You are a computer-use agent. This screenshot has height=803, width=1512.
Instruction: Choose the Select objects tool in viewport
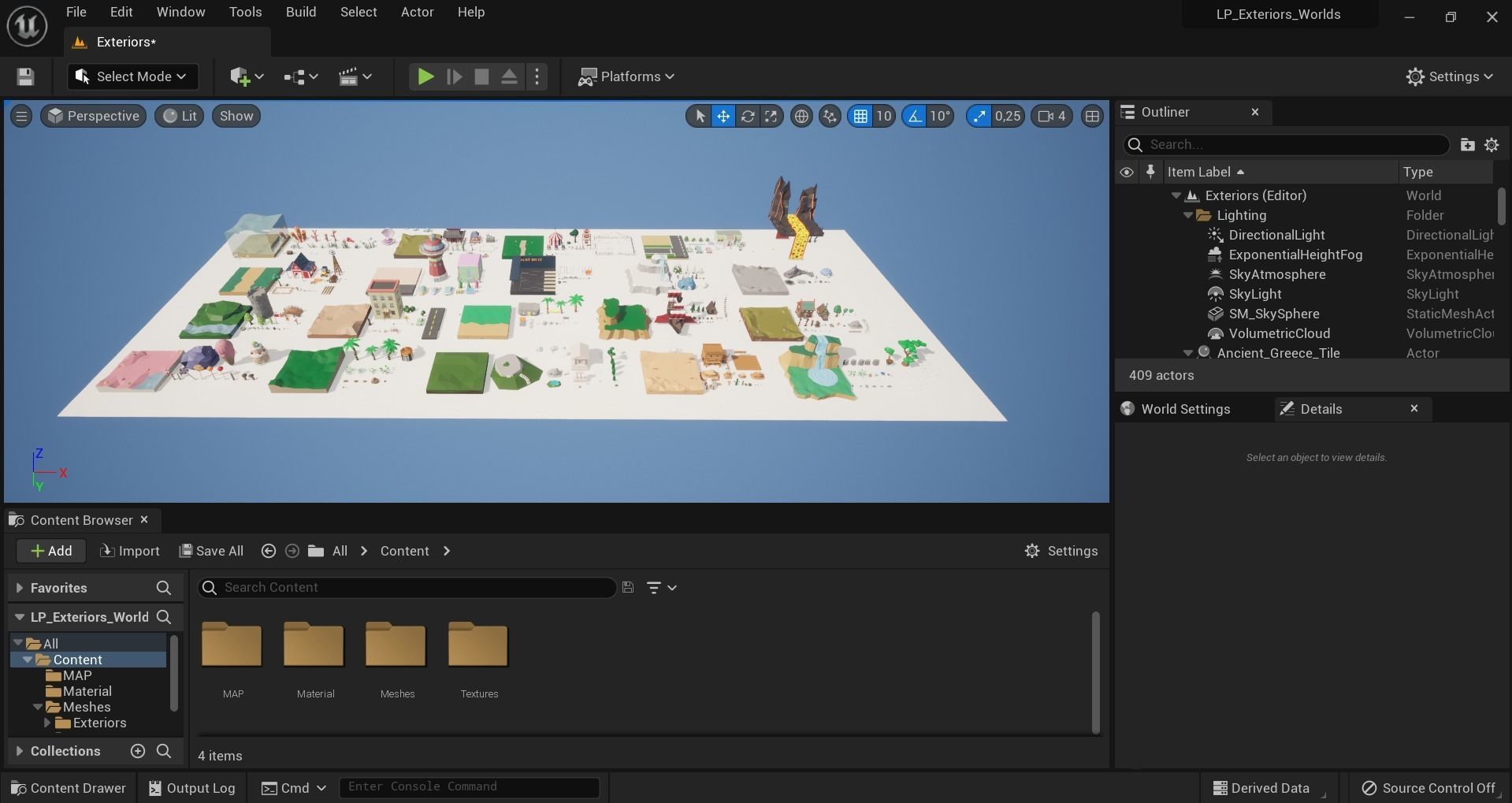699,116
